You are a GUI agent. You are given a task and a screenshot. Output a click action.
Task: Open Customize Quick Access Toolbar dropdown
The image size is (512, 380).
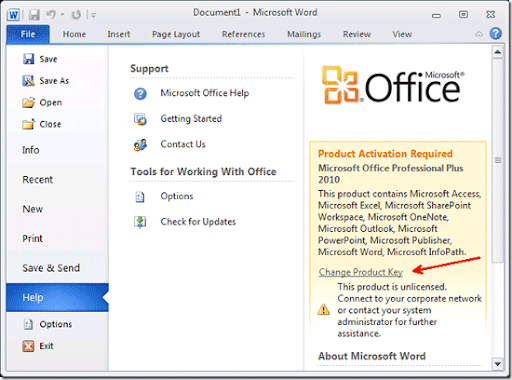pos(93,15)
